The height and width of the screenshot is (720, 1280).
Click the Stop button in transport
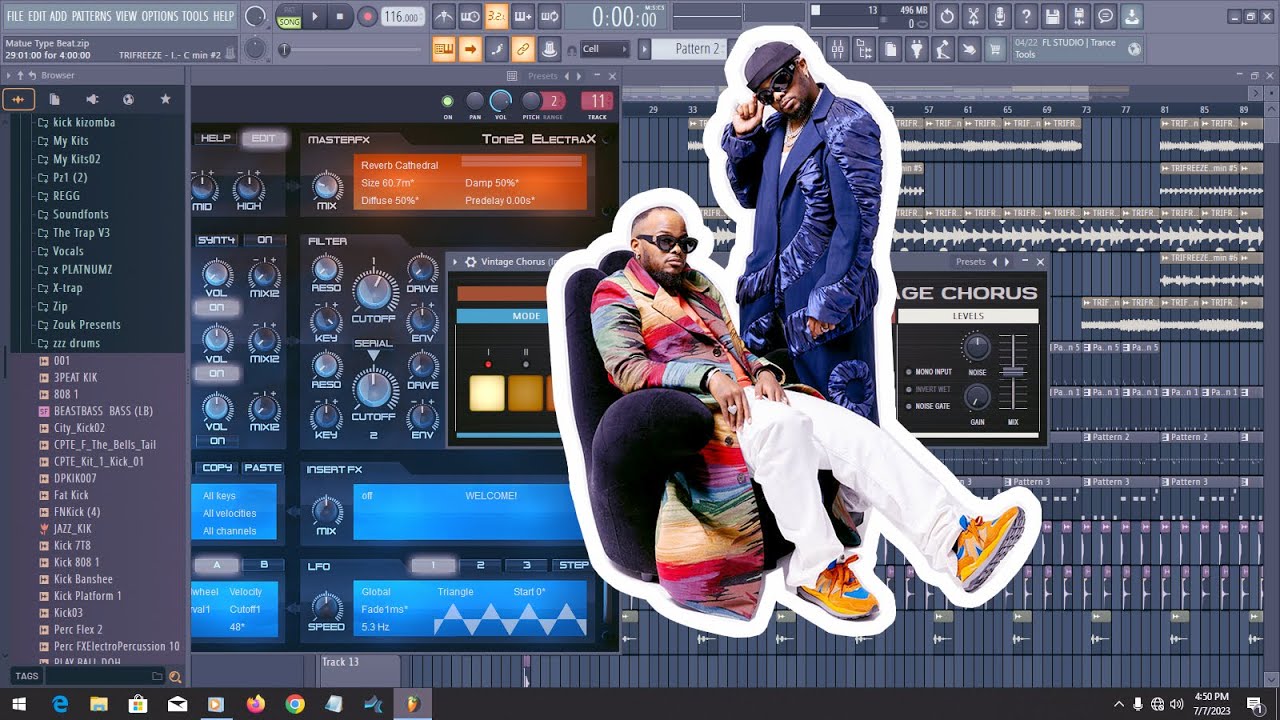coord(340,16)
